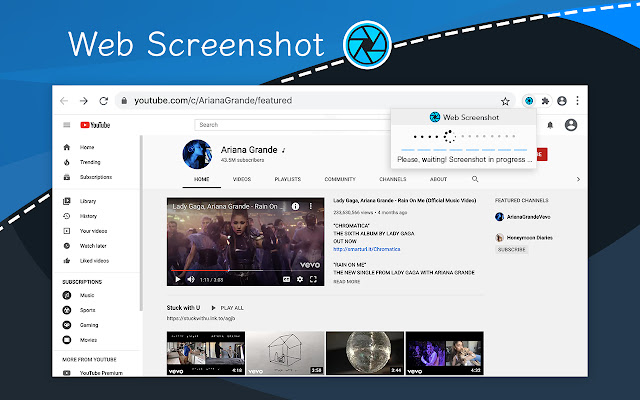The image size is (640, 400).
Task: Switch to the PLAYLISTS tab
Action: [288, 179]
